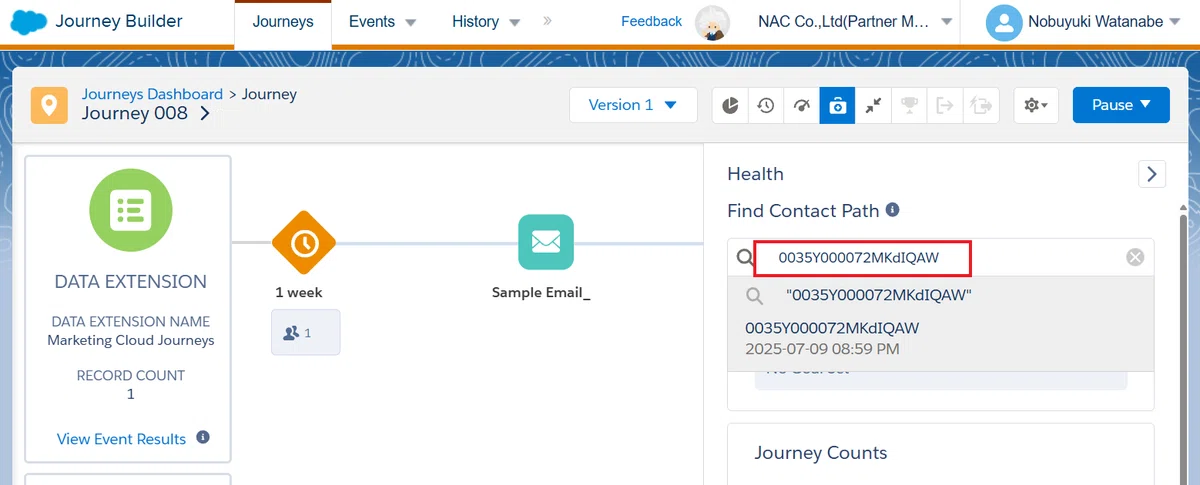Click the contact exit door-and-bolt icon
The image size is (1200, 485).
click(982, 105)
